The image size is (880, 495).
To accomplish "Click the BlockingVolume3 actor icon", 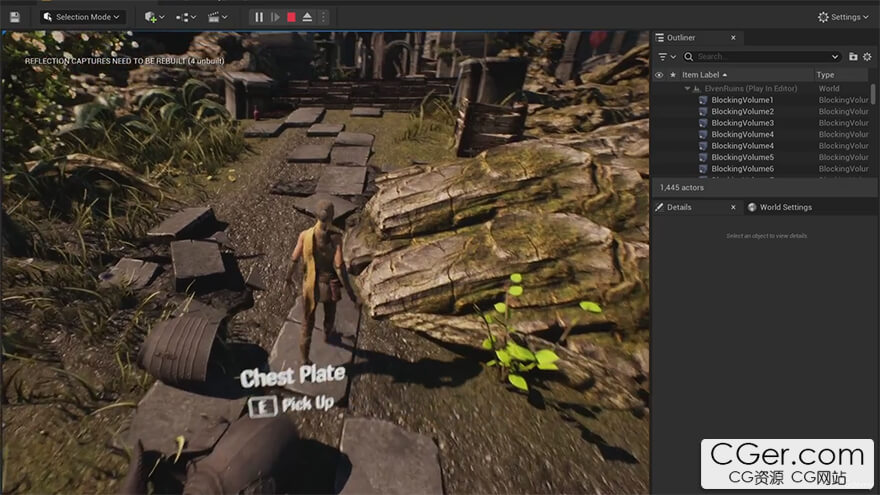I will point(703,123).
